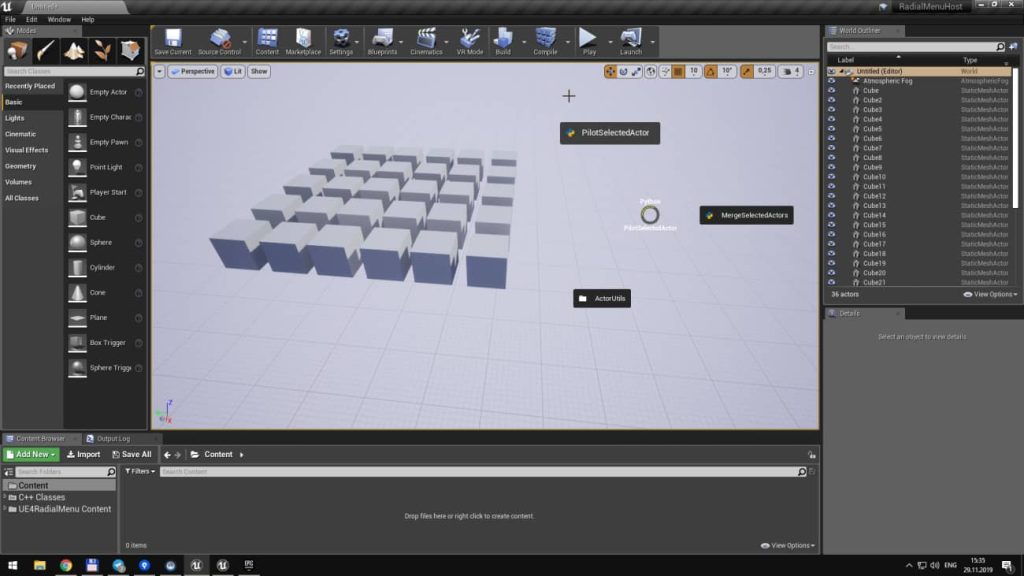Viewport: 1024px width, 576px height.
Task: Hide Cube18 with its eye icon
Action: pyautogui.click(x=831, y=253)
